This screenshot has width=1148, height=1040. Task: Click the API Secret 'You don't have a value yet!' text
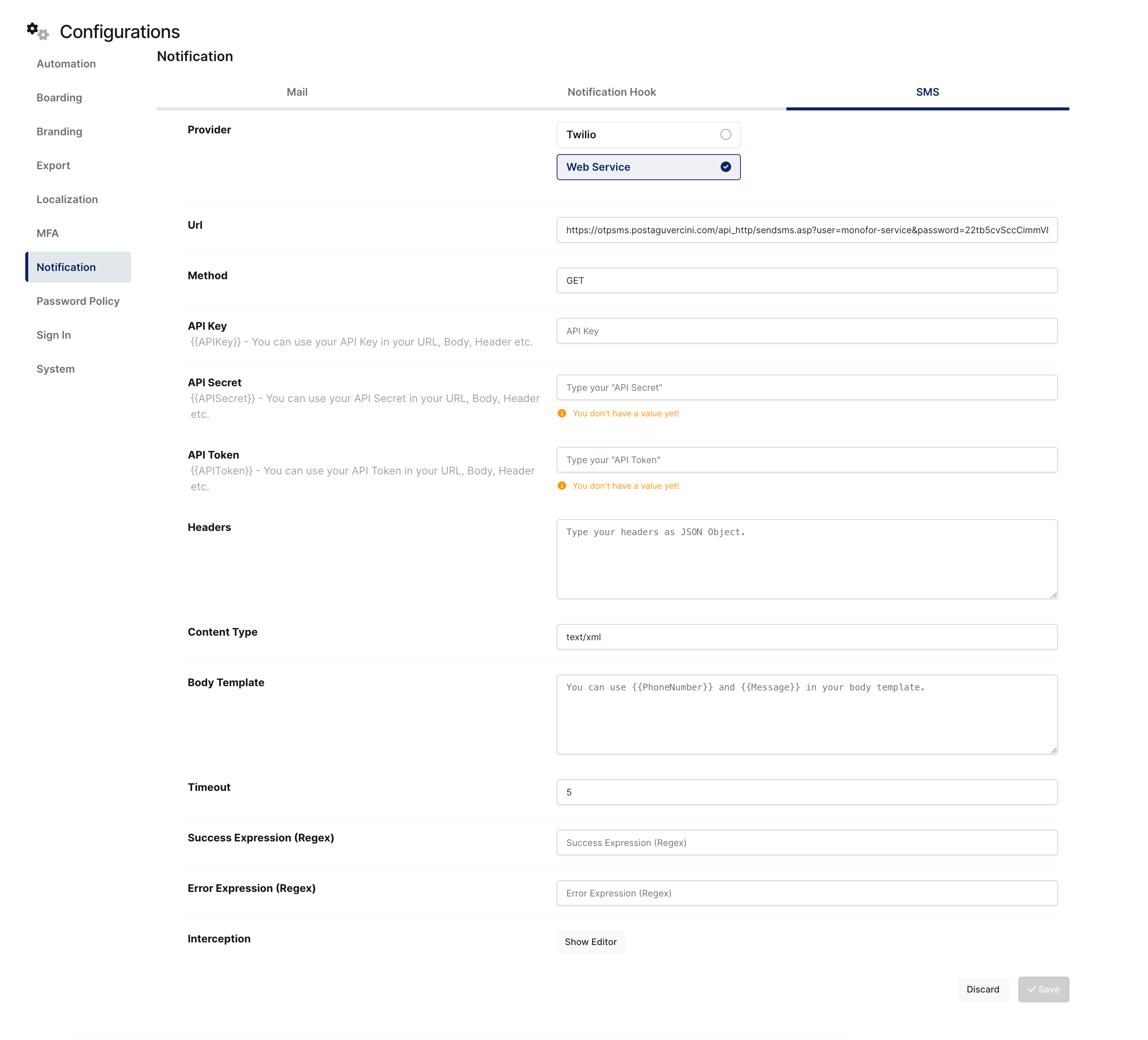625,413
